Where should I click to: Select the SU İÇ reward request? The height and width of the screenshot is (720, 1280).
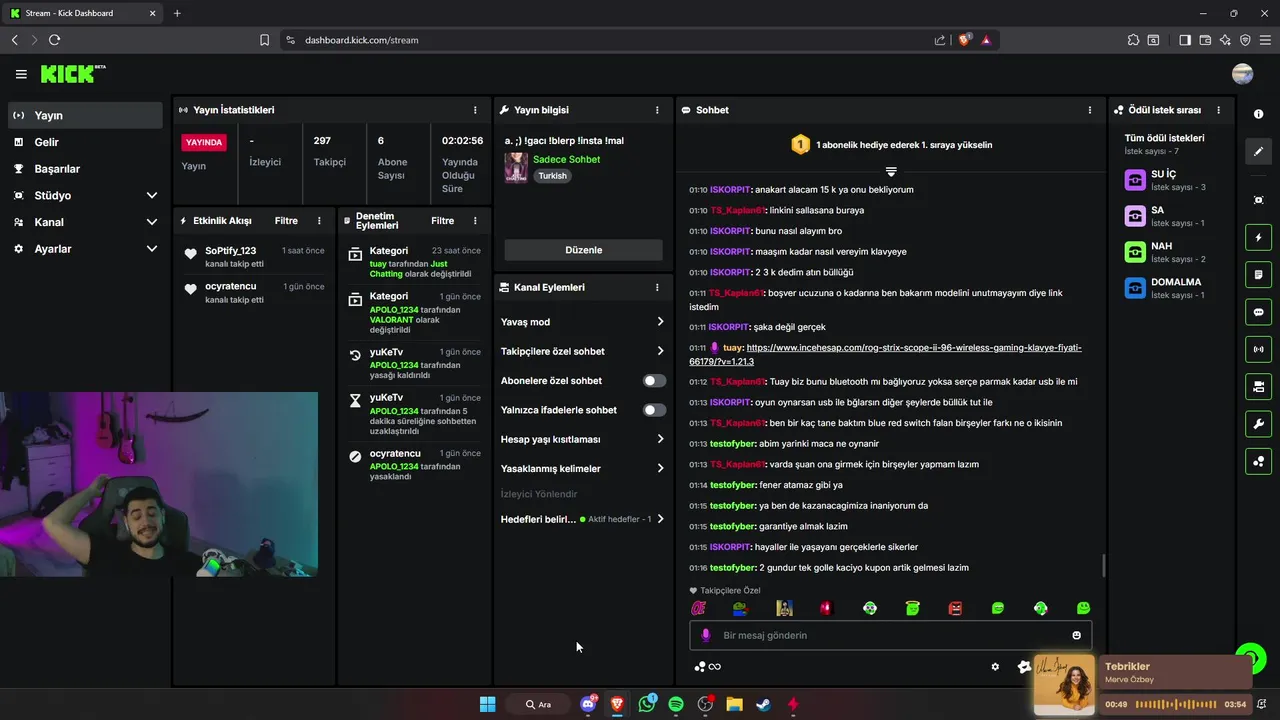point(1167,180)
